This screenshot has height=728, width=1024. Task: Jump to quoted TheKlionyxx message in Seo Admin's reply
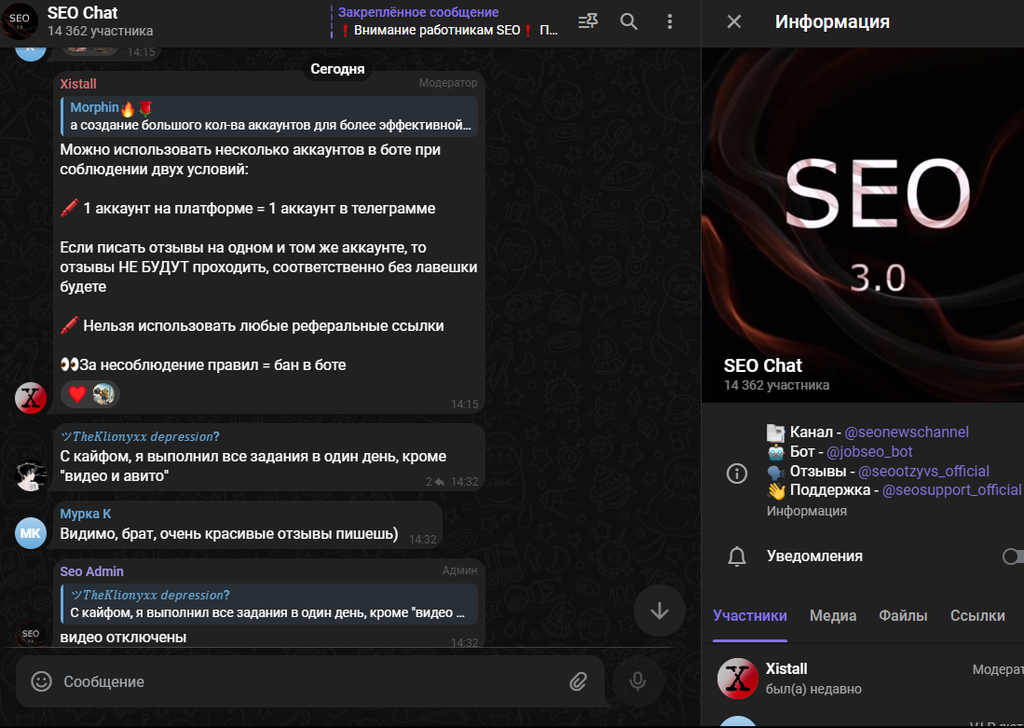pyautogui.click(x=269, y=604)
